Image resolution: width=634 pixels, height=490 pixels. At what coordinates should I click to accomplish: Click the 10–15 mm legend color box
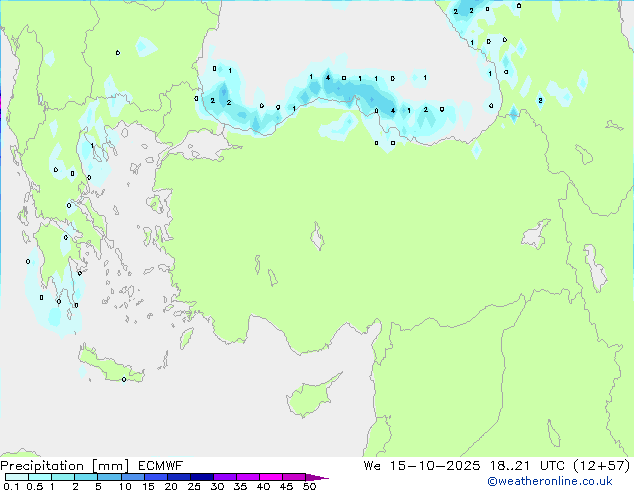(x=132, y=477)
